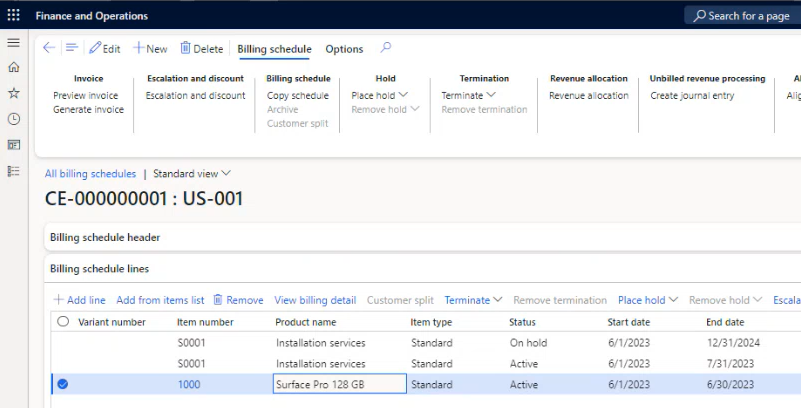Select the Surface Pro row checkmark
Image resolution: width=801 pixels, height=408 pixels.
63,384
